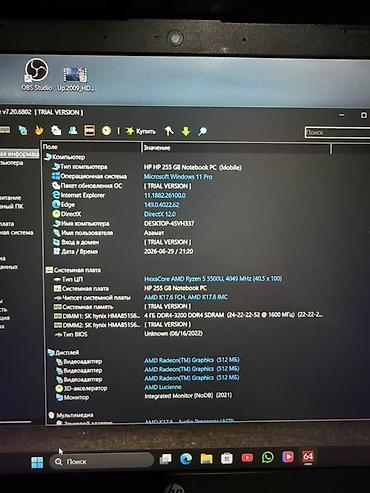Image resolution: width=370 pixels, height=493 pixels.
Task: Open WhatsApp from the taskbar
Action: [x=267, y=457]
